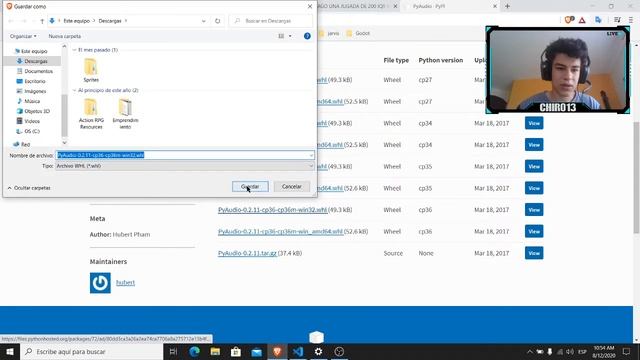Viewport: 640px width, 360px height.
Task: Open the Mail app from taskbar
Action: coord(256,351)
